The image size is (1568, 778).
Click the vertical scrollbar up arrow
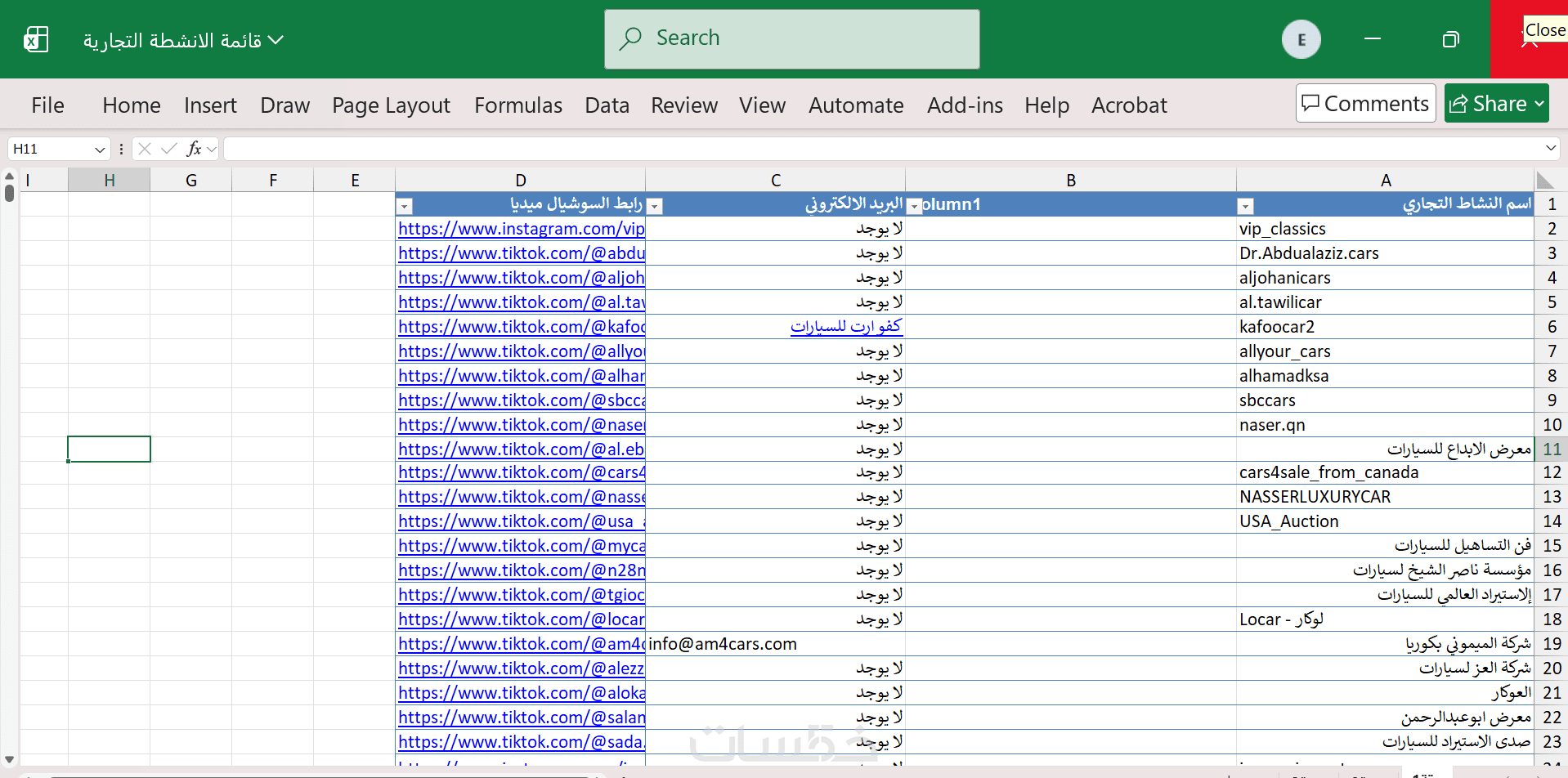(x=9, y=175)
